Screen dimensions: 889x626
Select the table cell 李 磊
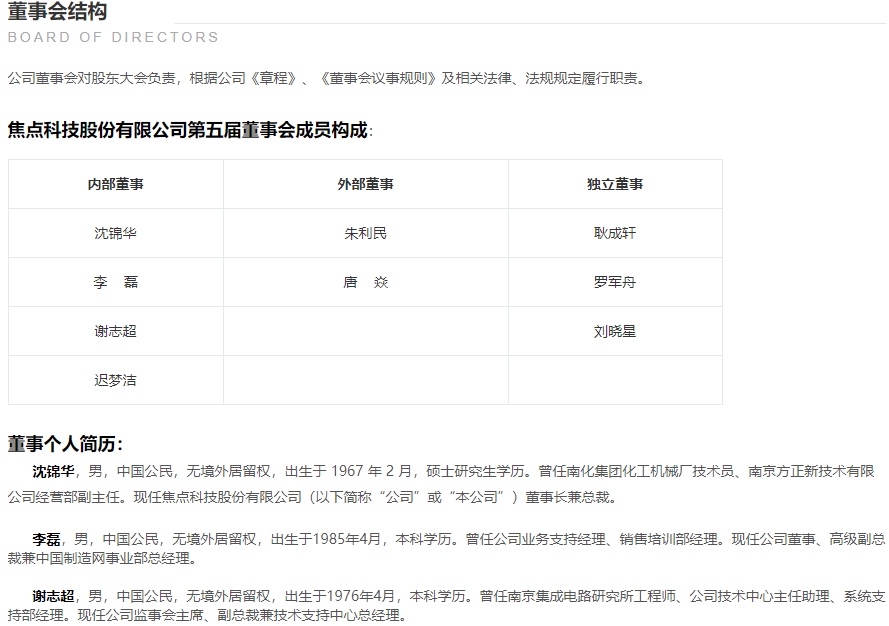point(116,282)
